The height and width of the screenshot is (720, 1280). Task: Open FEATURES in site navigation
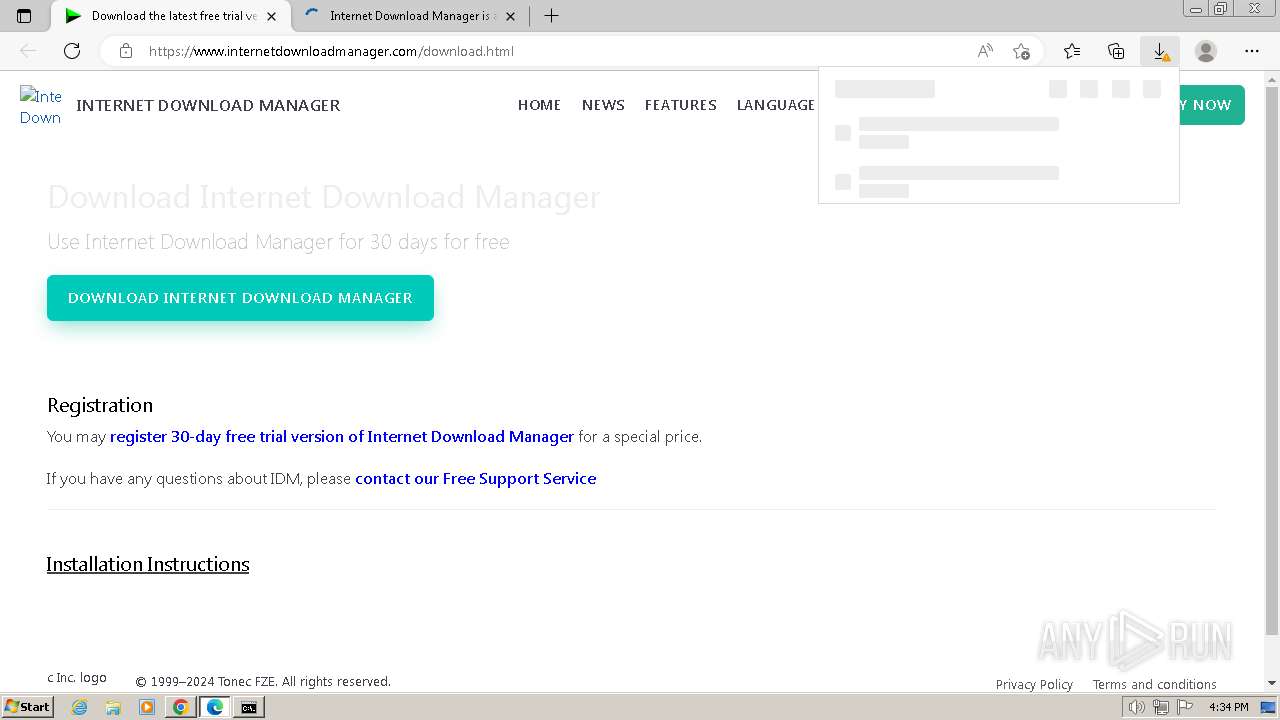pos(681,105)
